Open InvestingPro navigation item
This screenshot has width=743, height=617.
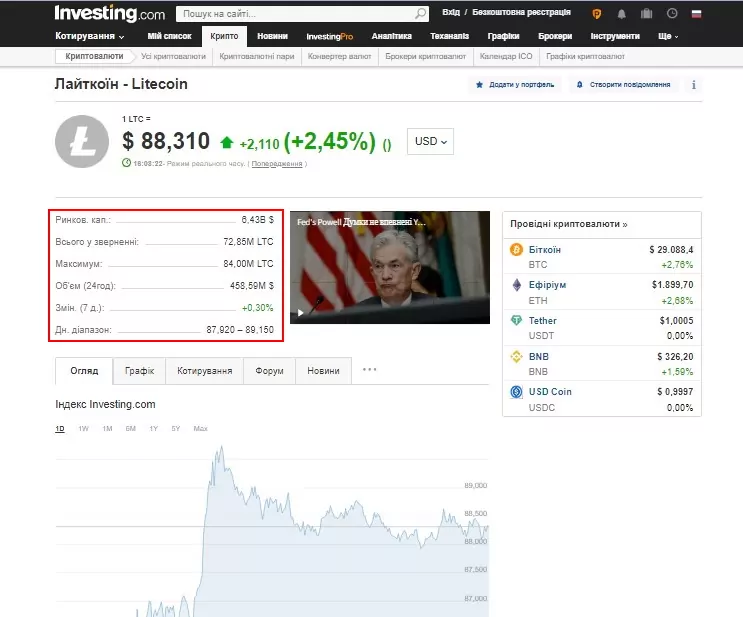[x=330, y=36]
